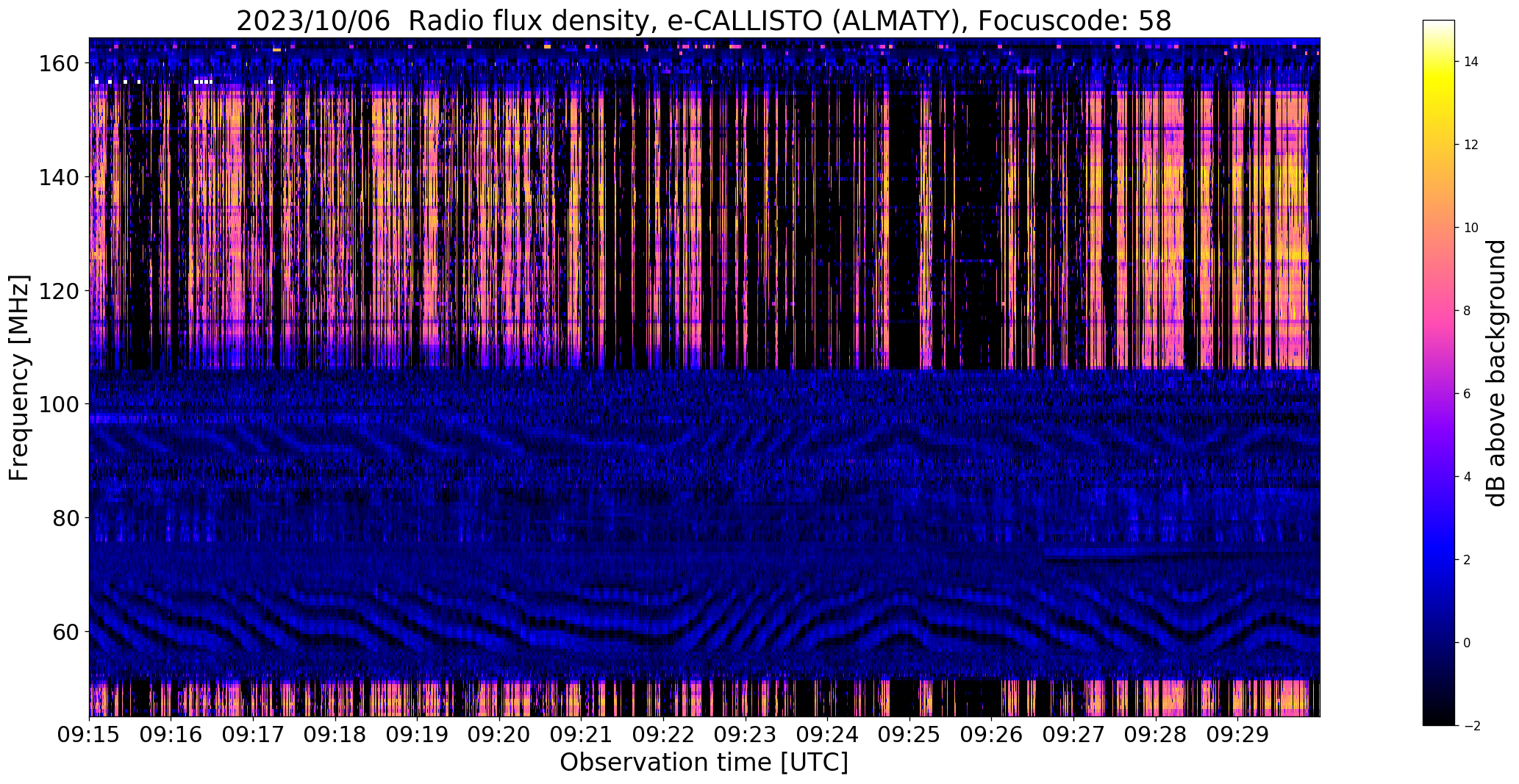Click the 'dB above background' colorbar label
The image size is (1519, 784).
pyautogui.click(x=1496, y=373)
